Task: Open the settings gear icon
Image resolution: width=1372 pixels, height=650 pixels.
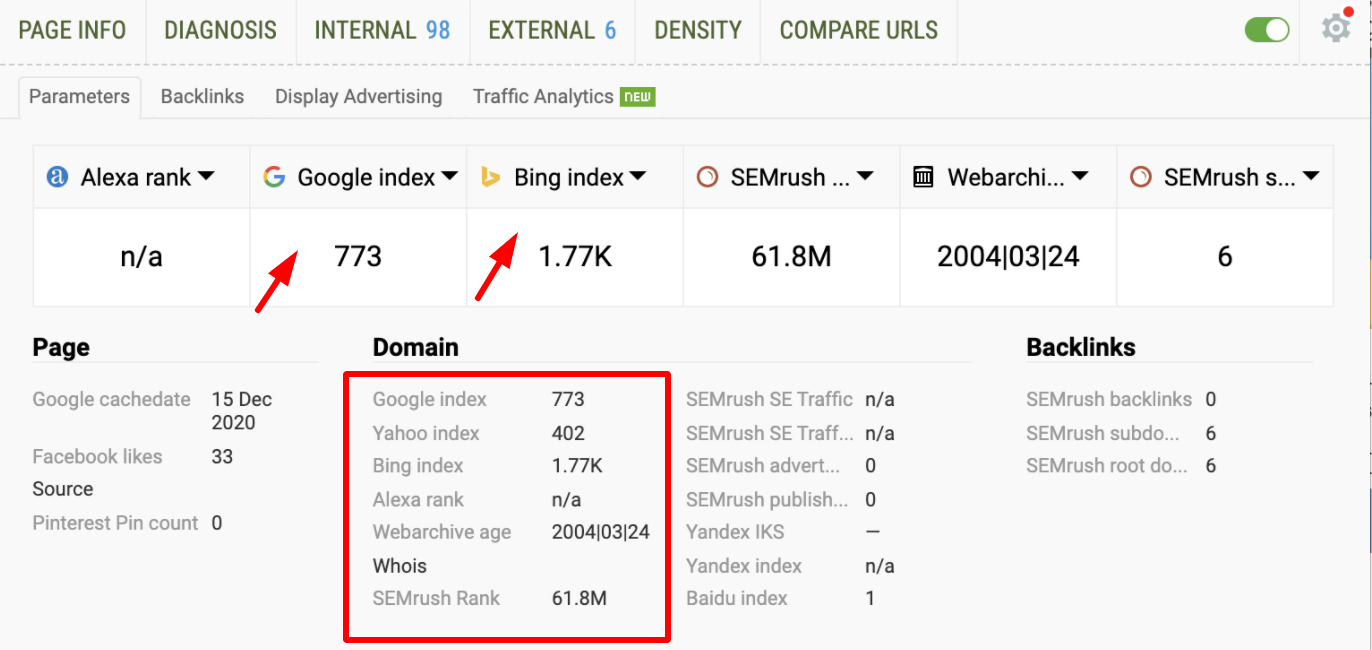Action: coord(1336,28)
